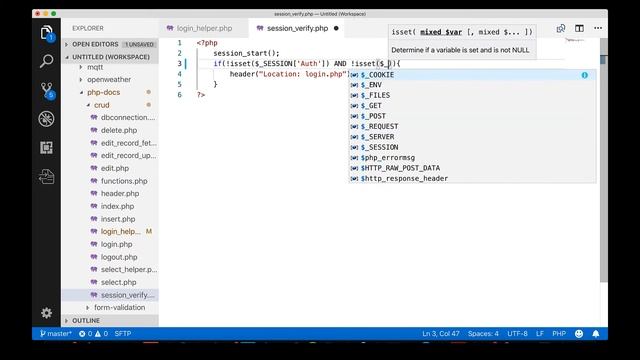Change language mode via PHP
The height and width of the screenshot is (360, 640).
pyautogui.click(x=559, y=333)
